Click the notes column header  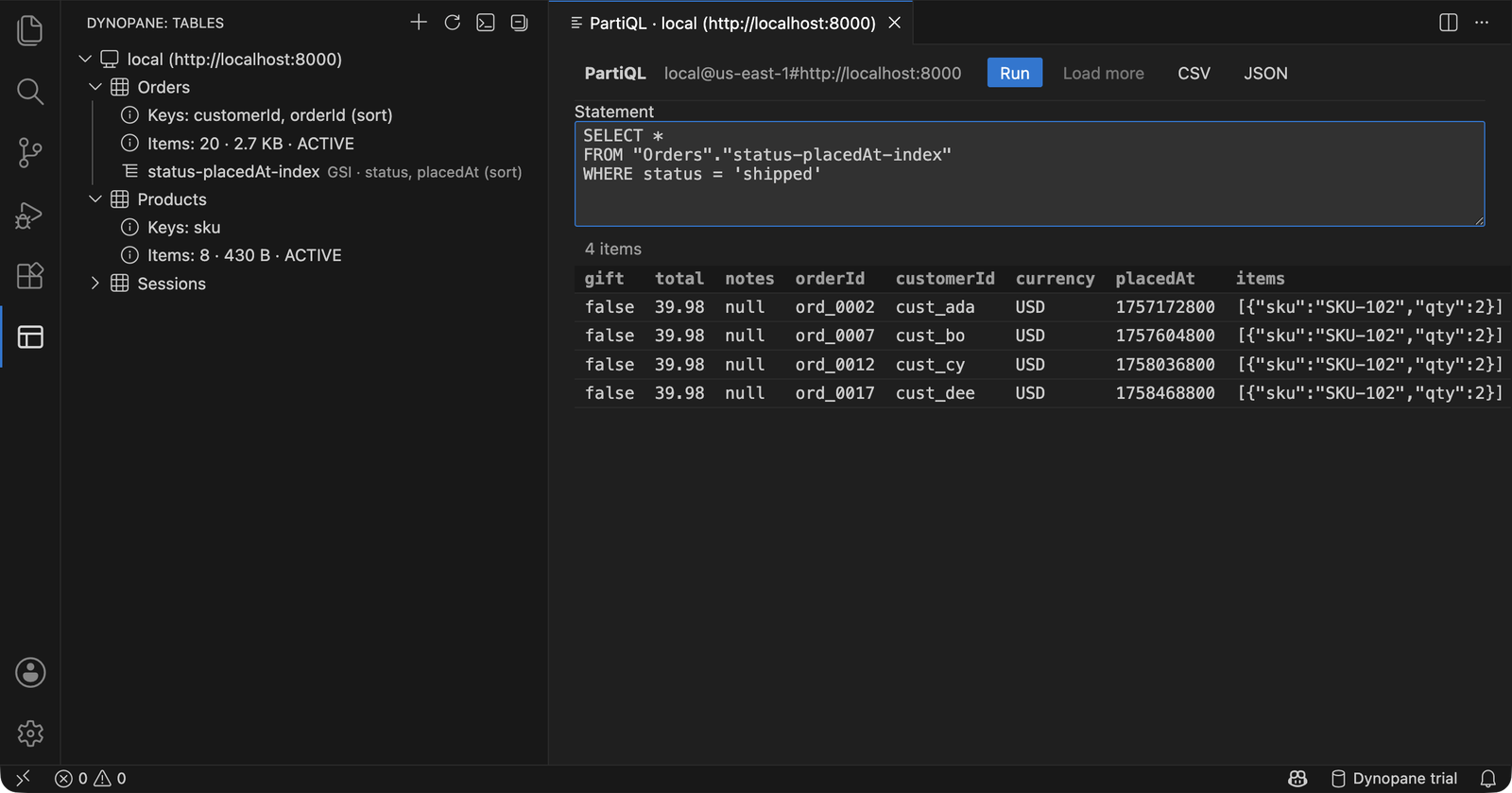click(749, 279)
